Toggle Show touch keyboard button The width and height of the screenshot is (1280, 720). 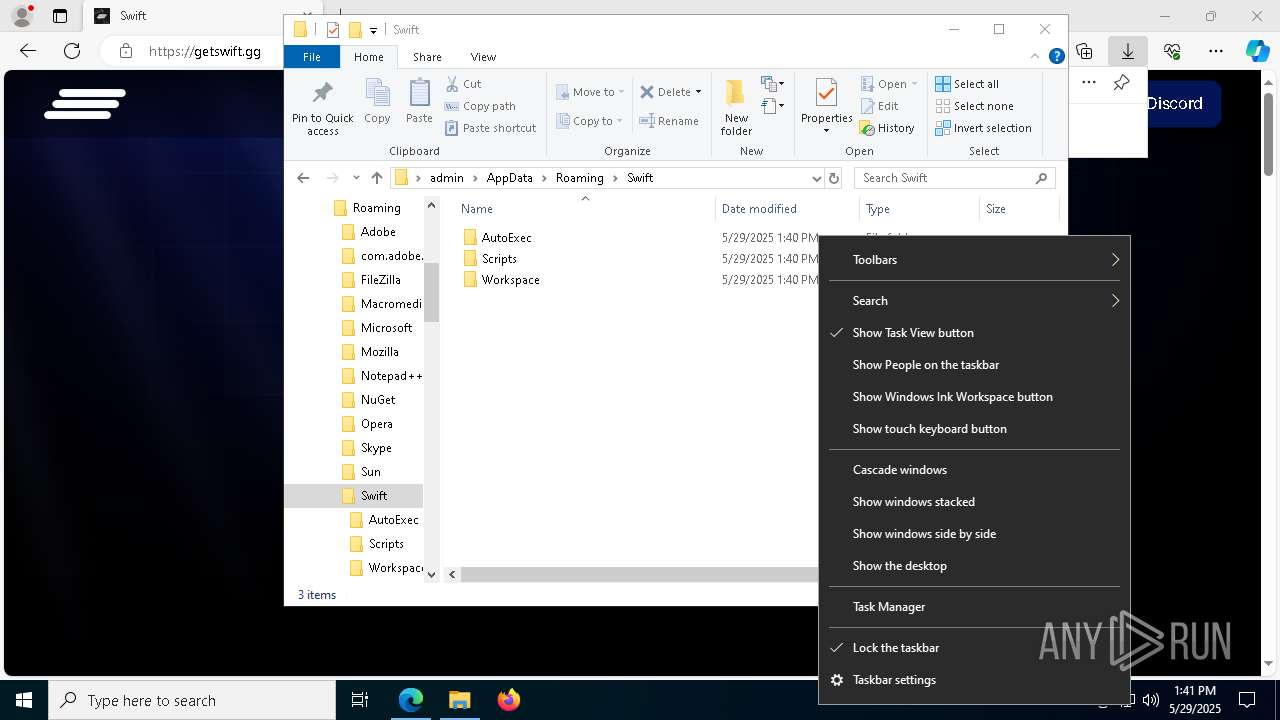tap(974, 429)
